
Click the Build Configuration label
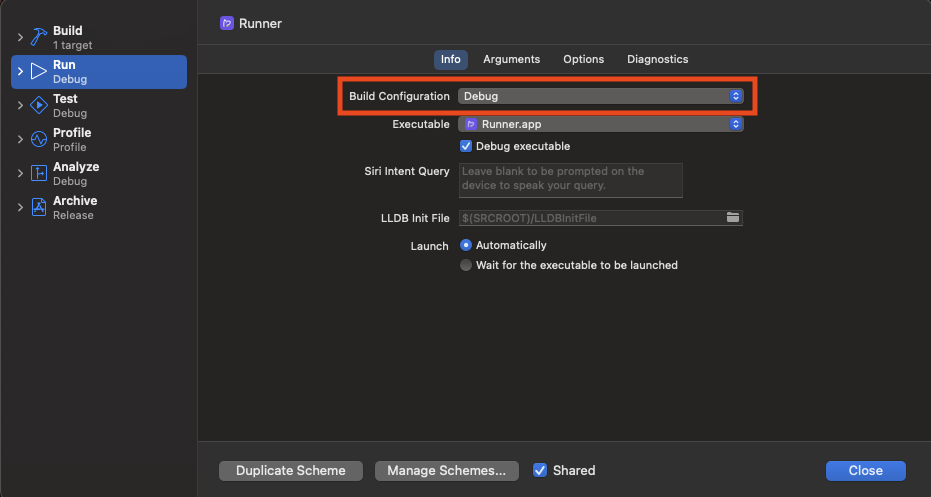pyautogui.click(x=399, y=96)
